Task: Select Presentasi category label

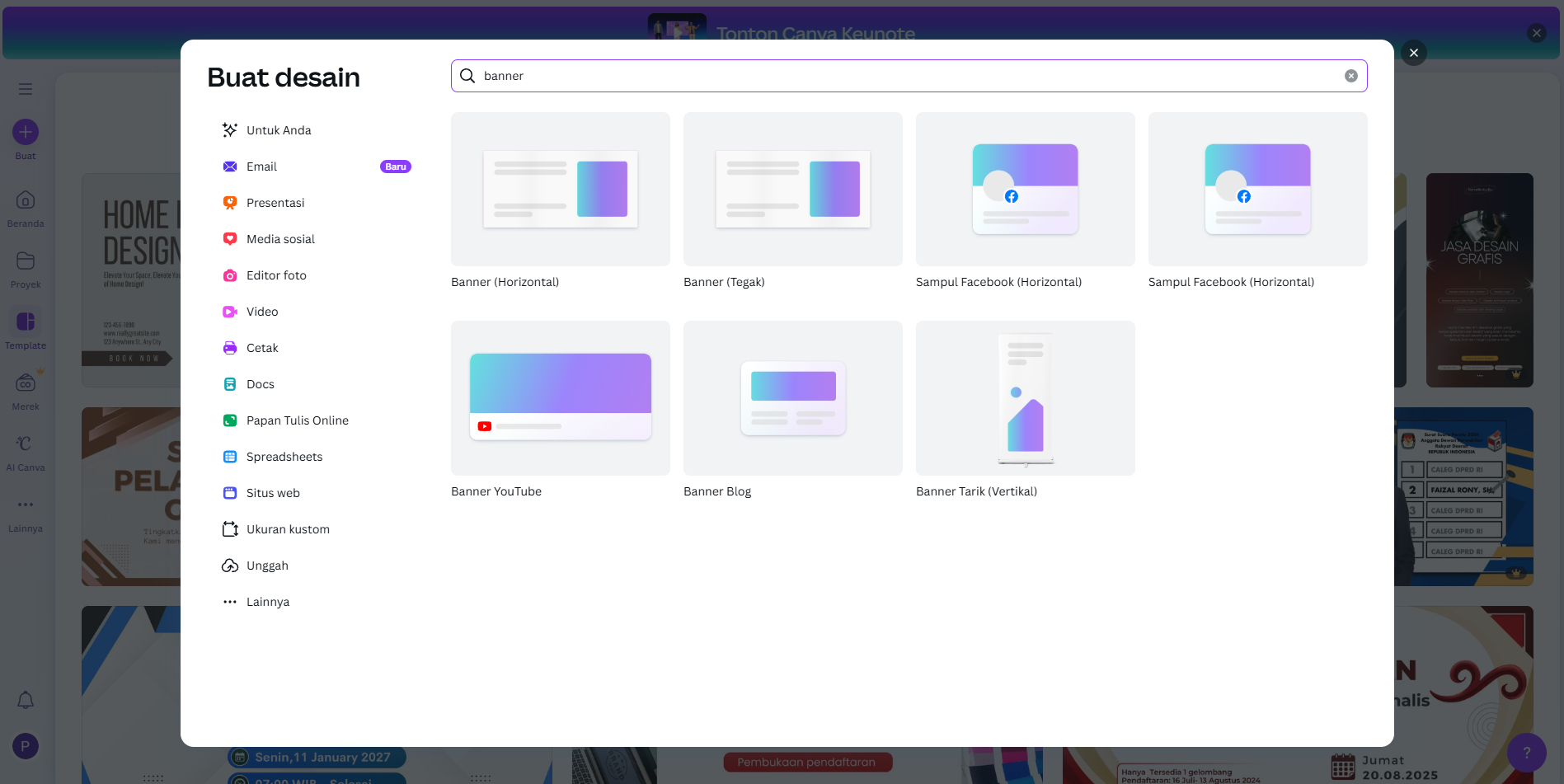Action: (275, 203)
